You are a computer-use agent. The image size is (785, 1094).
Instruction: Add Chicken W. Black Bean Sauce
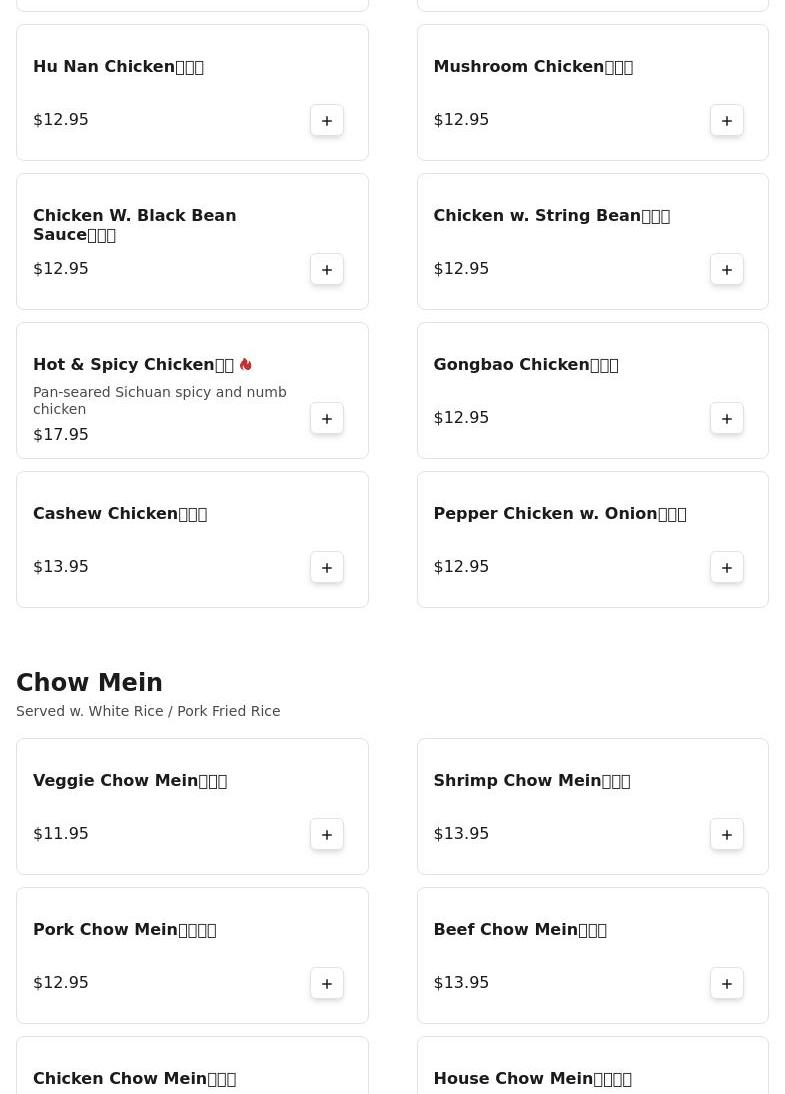coord(327,269)
